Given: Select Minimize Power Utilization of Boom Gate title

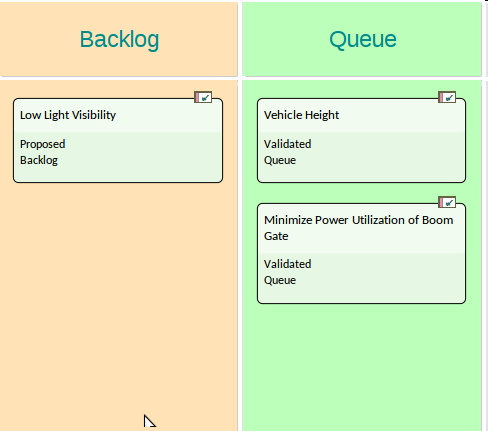Looking at the screenshot, I should pos(358,228).
